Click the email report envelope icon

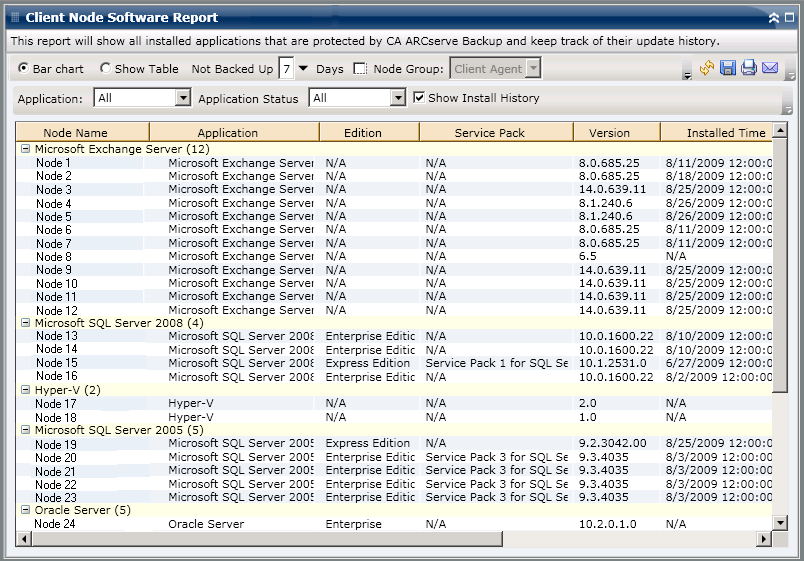770,69
